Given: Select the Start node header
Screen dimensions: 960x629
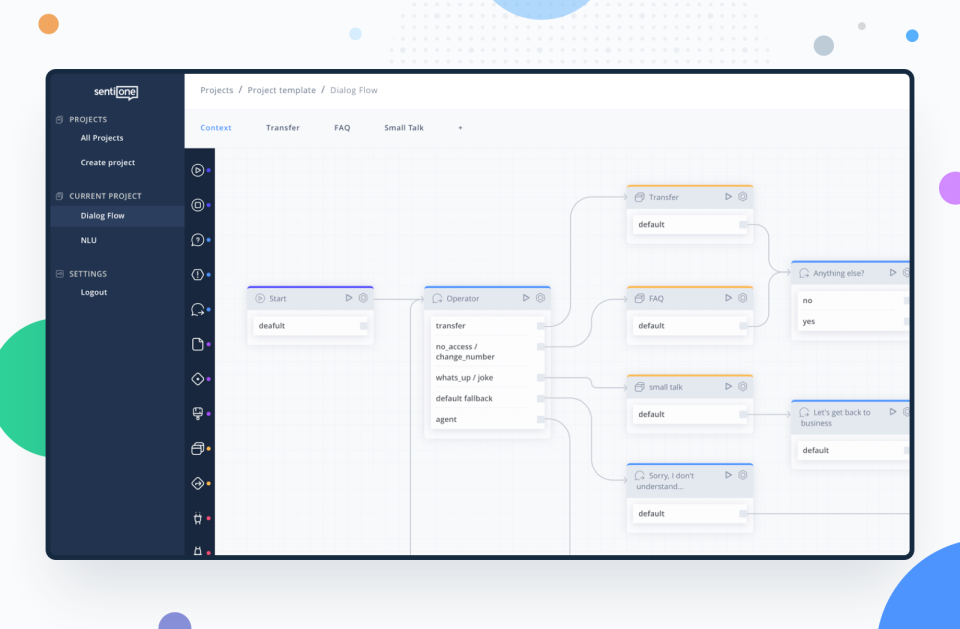Looking at the screenshot, I should point(310,298).
